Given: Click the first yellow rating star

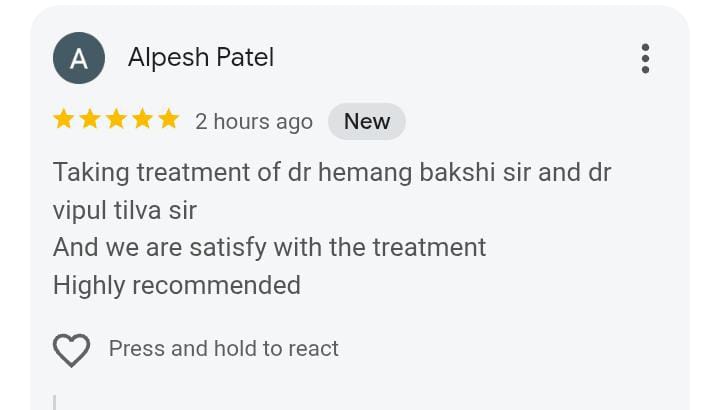Looking at the screenshot, I should (64, 120).
